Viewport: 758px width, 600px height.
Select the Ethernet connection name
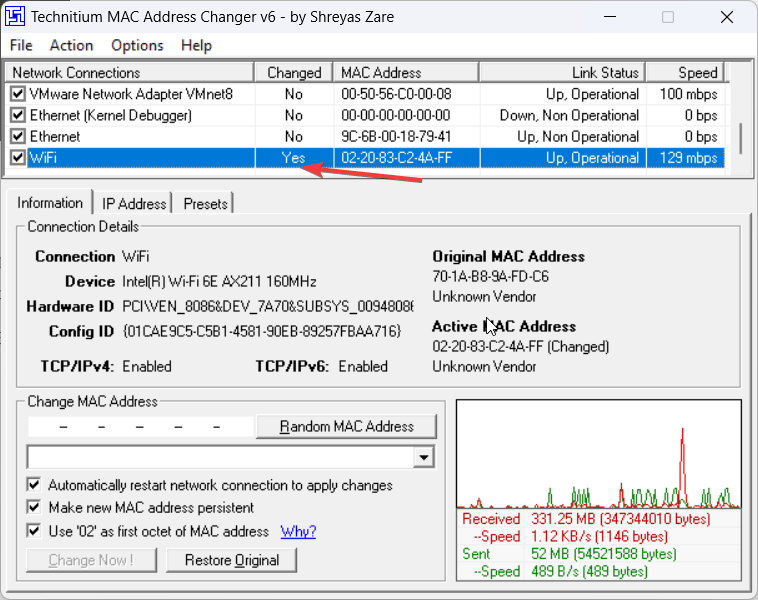point(55,136)
